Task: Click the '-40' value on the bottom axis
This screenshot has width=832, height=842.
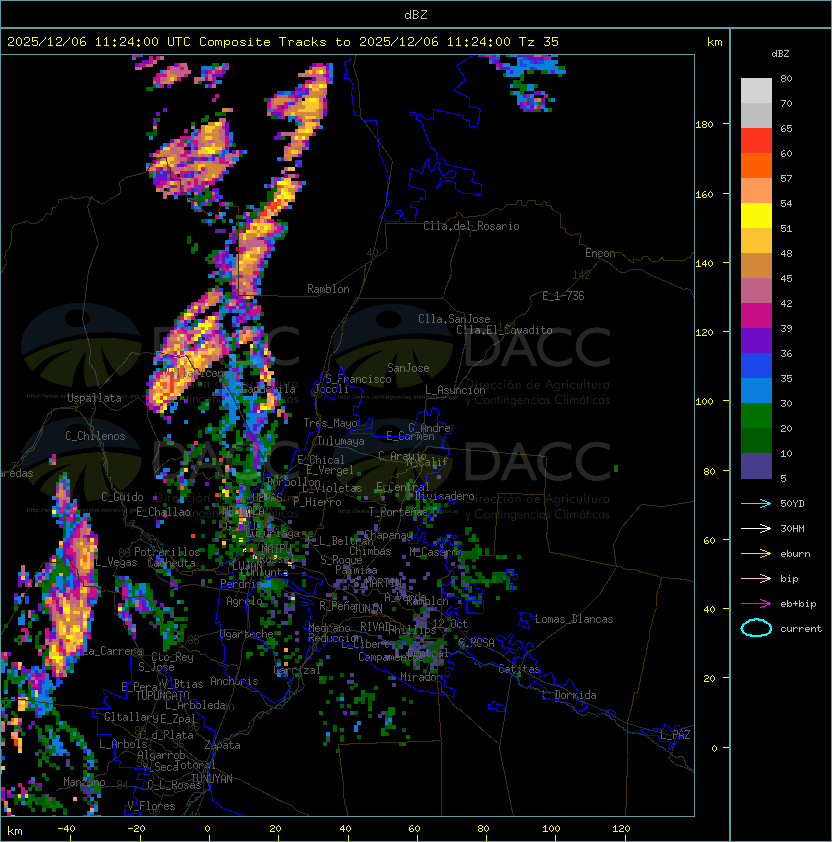Action: 66,829
